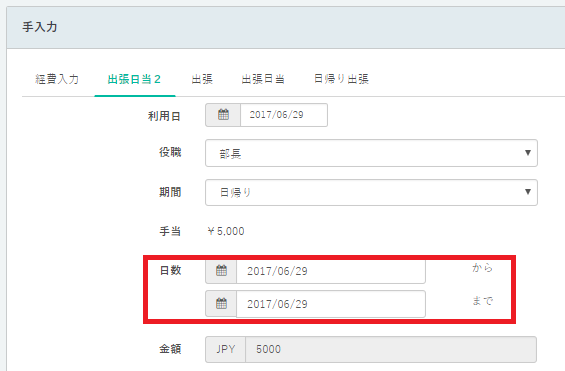Click the 利用日 date input field
565x371 pixels.
[x=284, y=115]
